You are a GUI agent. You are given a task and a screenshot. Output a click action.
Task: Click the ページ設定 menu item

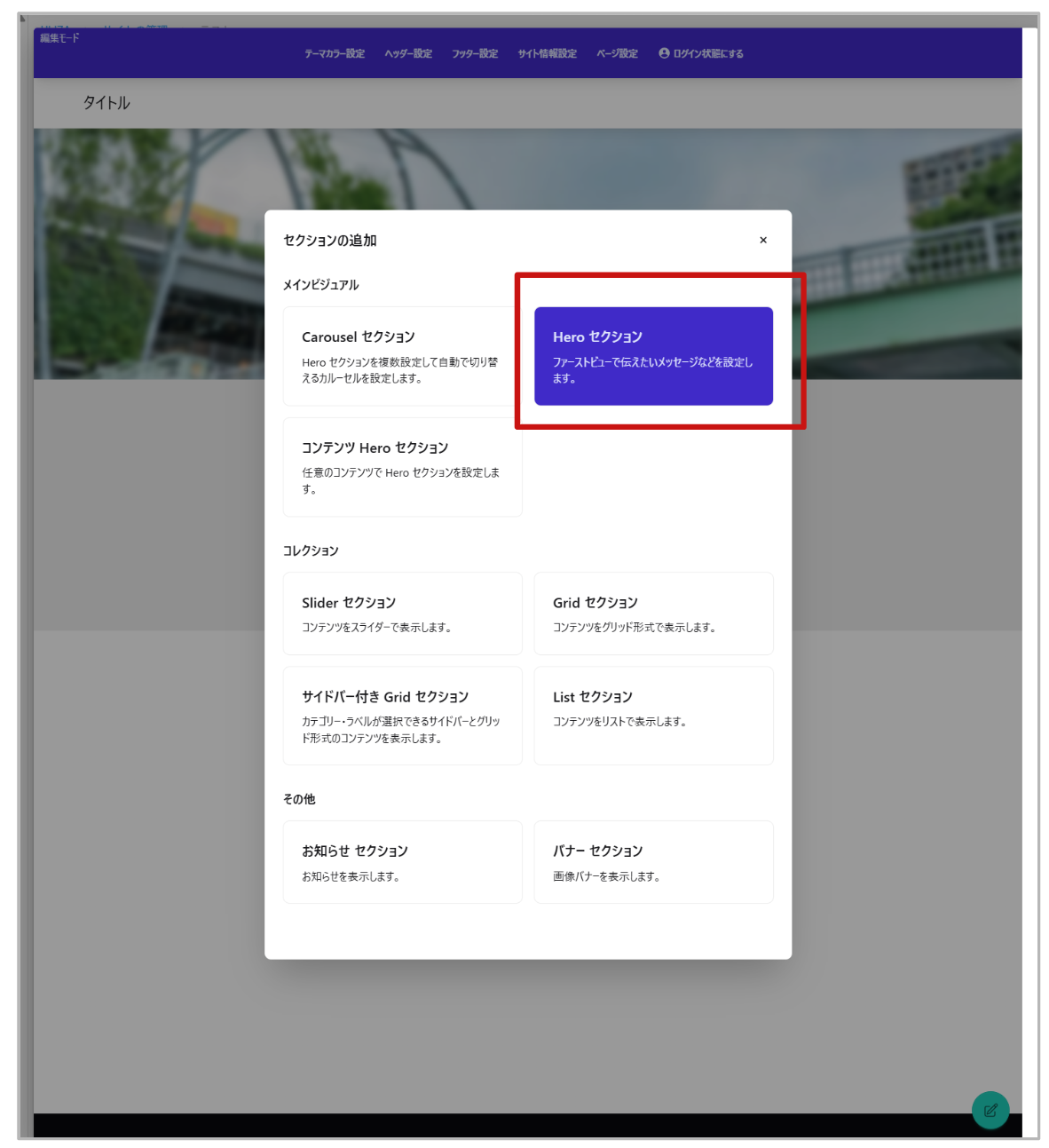pos(617,53)
